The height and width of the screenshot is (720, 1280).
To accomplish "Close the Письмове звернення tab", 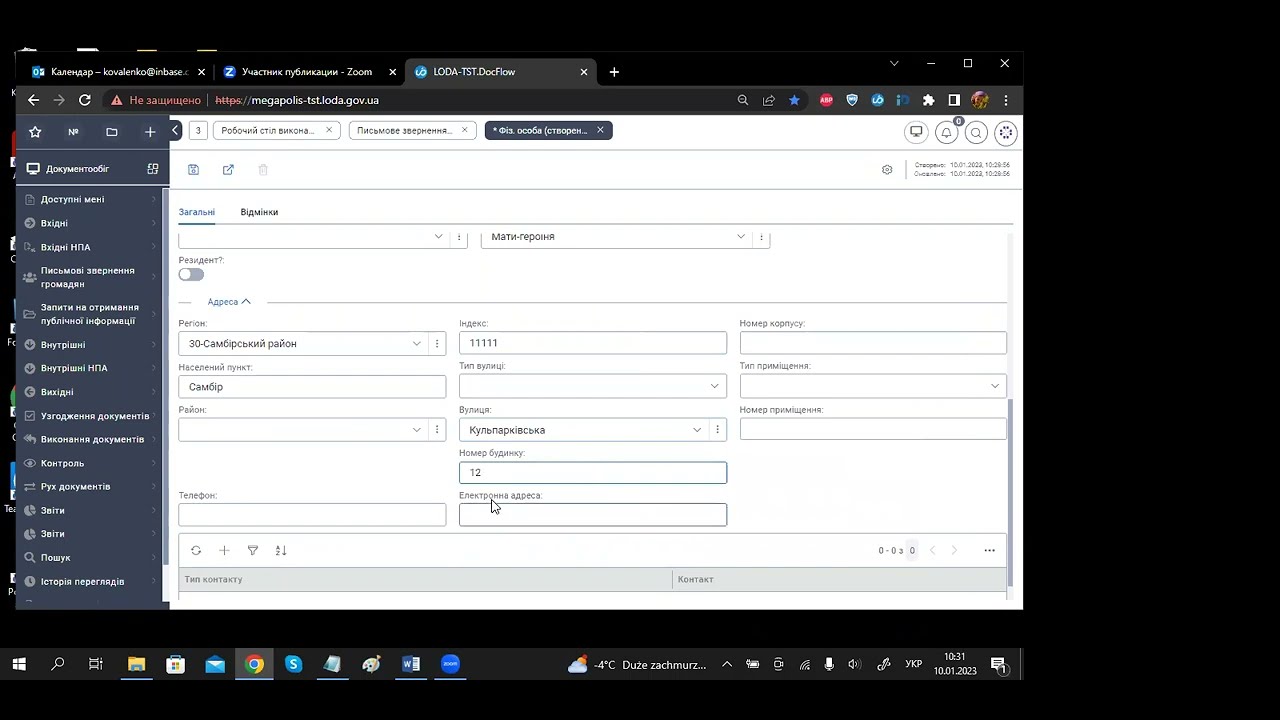I will click(464, 130).
